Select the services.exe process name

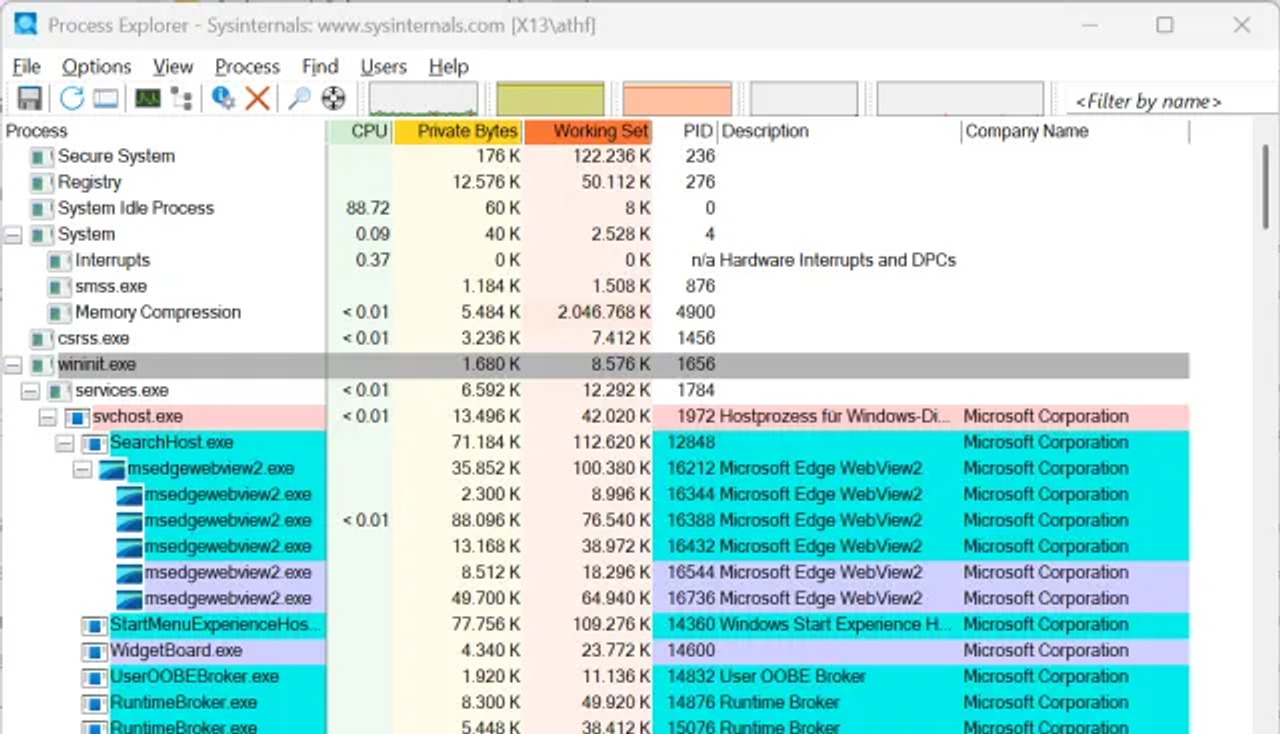(x=122, y=391)
